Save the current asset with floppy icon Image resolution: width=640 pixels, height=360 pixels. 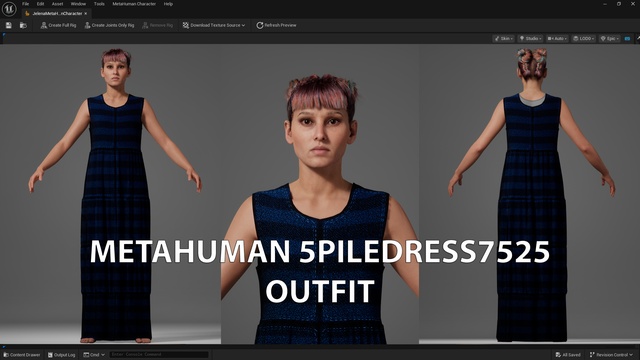[9, 25]
